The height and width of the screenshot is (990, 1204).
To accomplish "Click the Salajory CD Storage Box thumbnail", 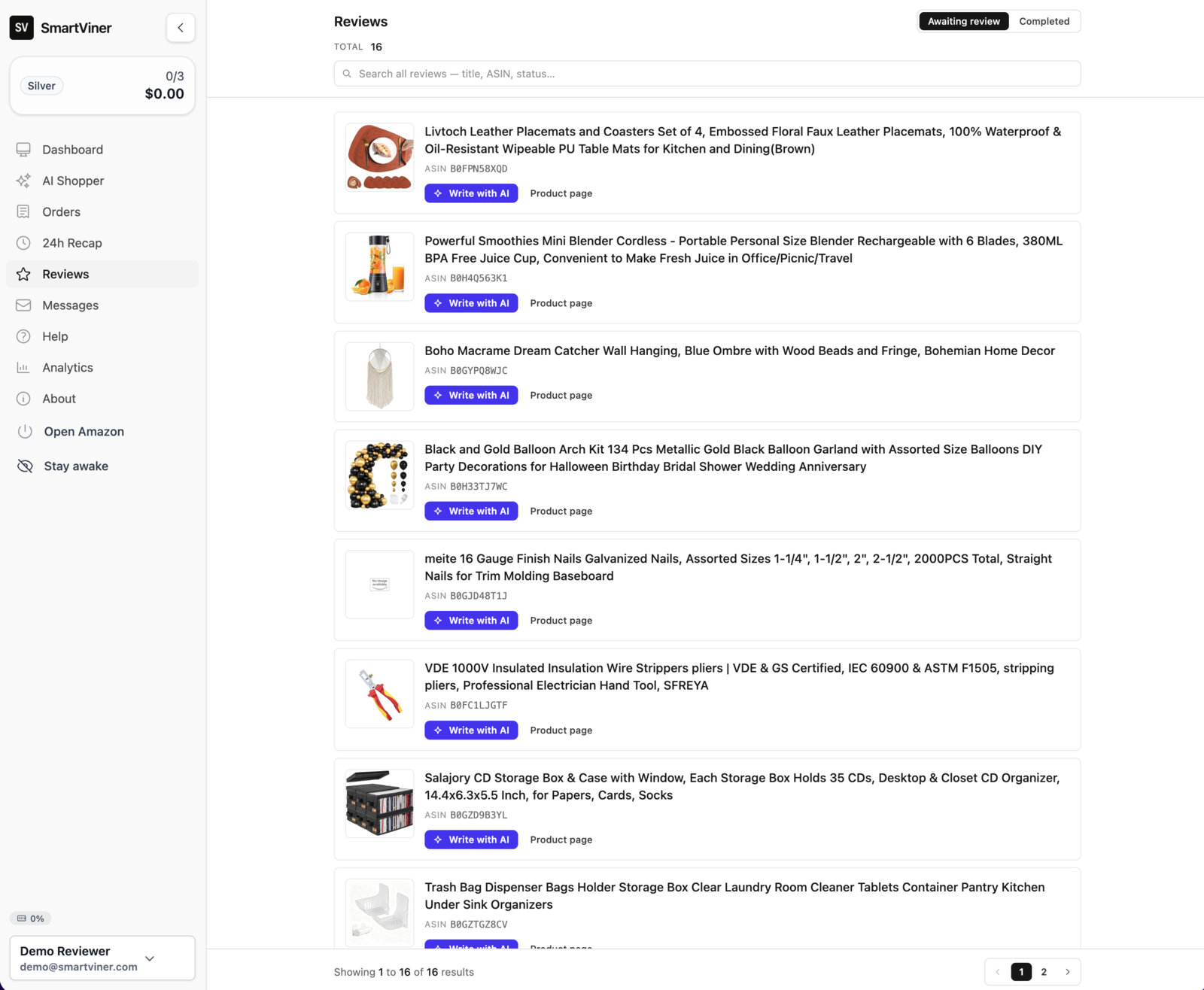I will [380, 803].
